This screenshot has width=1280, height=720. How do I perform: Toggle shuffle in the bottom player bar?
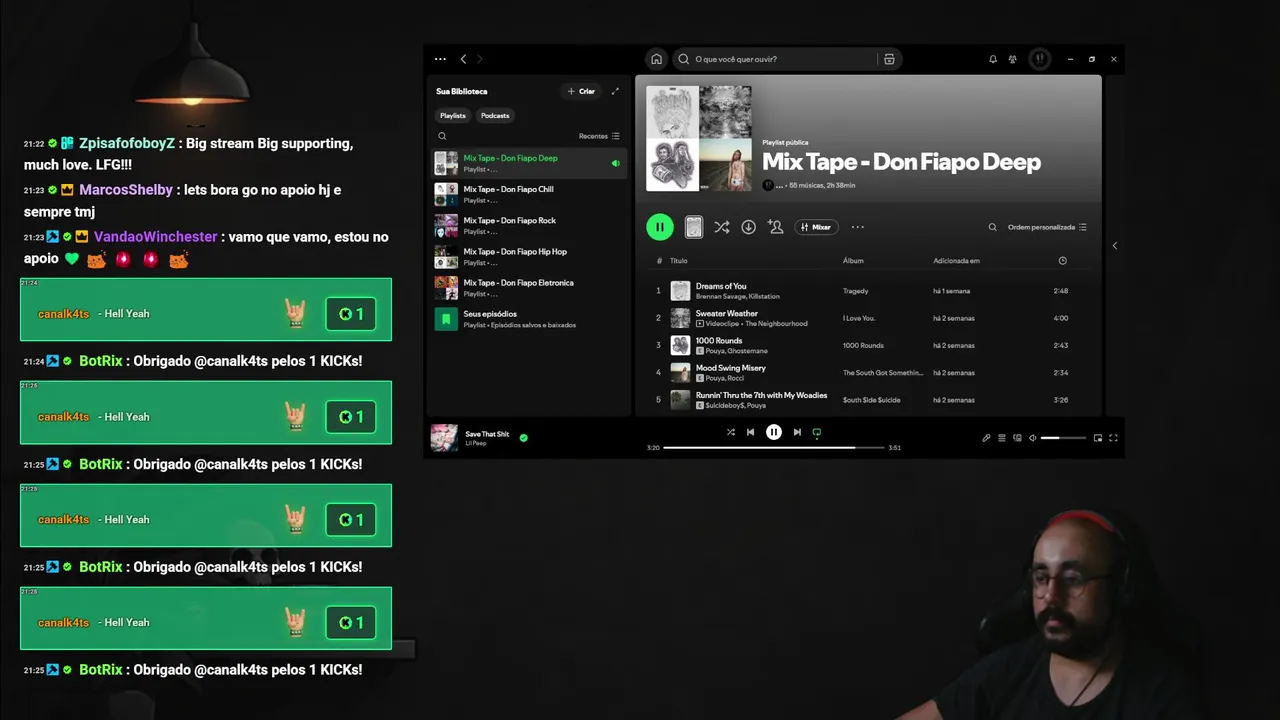[730, 432]
